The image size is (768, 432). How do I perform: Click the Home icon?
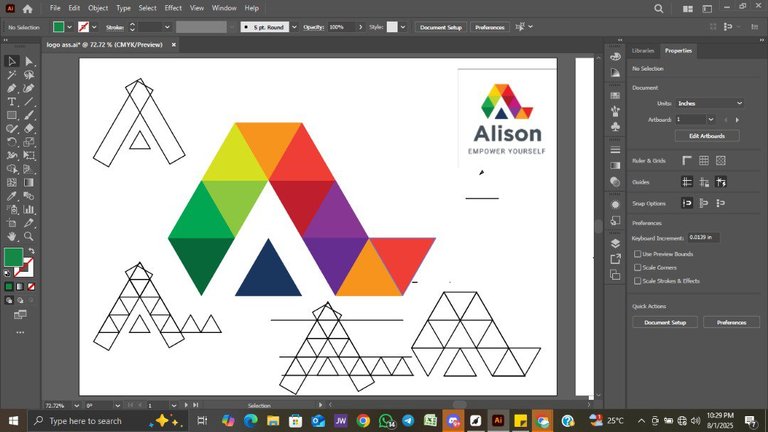(27, 8)
